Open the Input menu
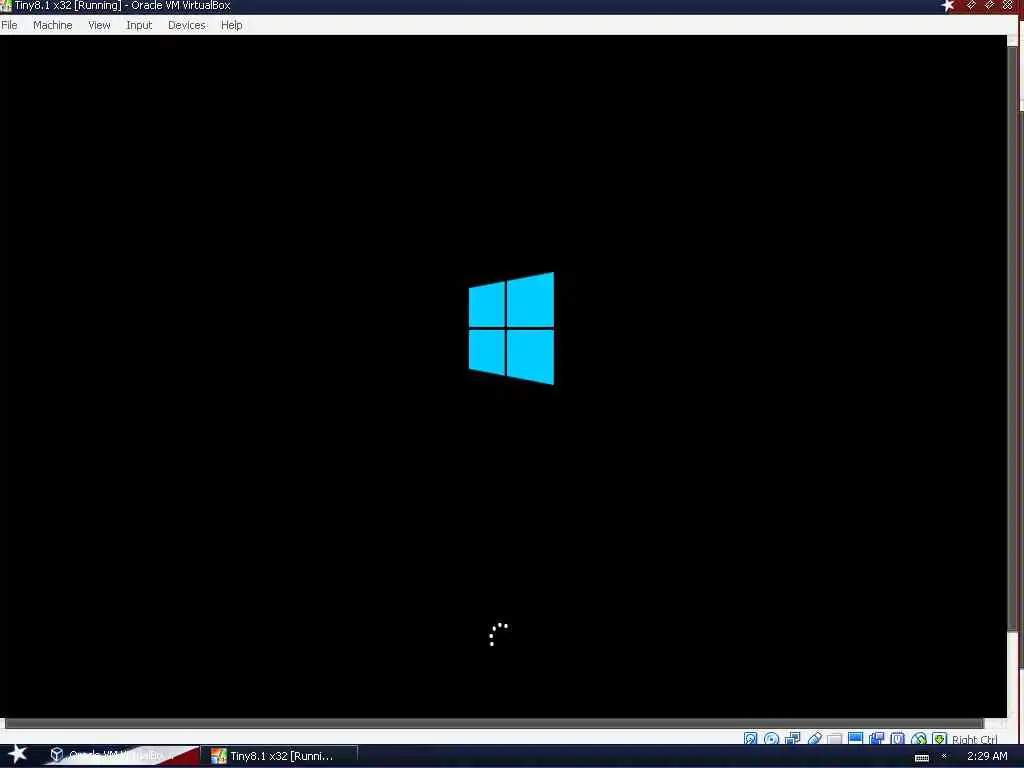Viewport: 1024px width, 768px height. 139,25
